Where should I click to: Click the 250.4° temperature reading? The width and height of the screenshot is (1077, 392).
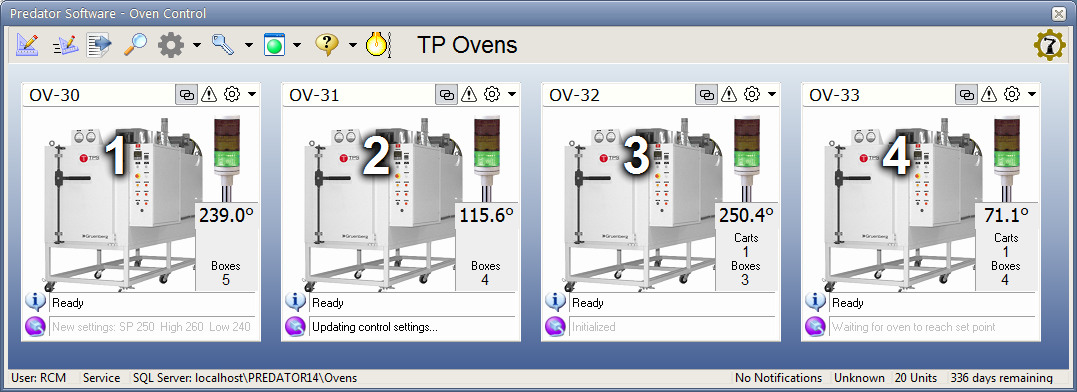coord(747,216)
